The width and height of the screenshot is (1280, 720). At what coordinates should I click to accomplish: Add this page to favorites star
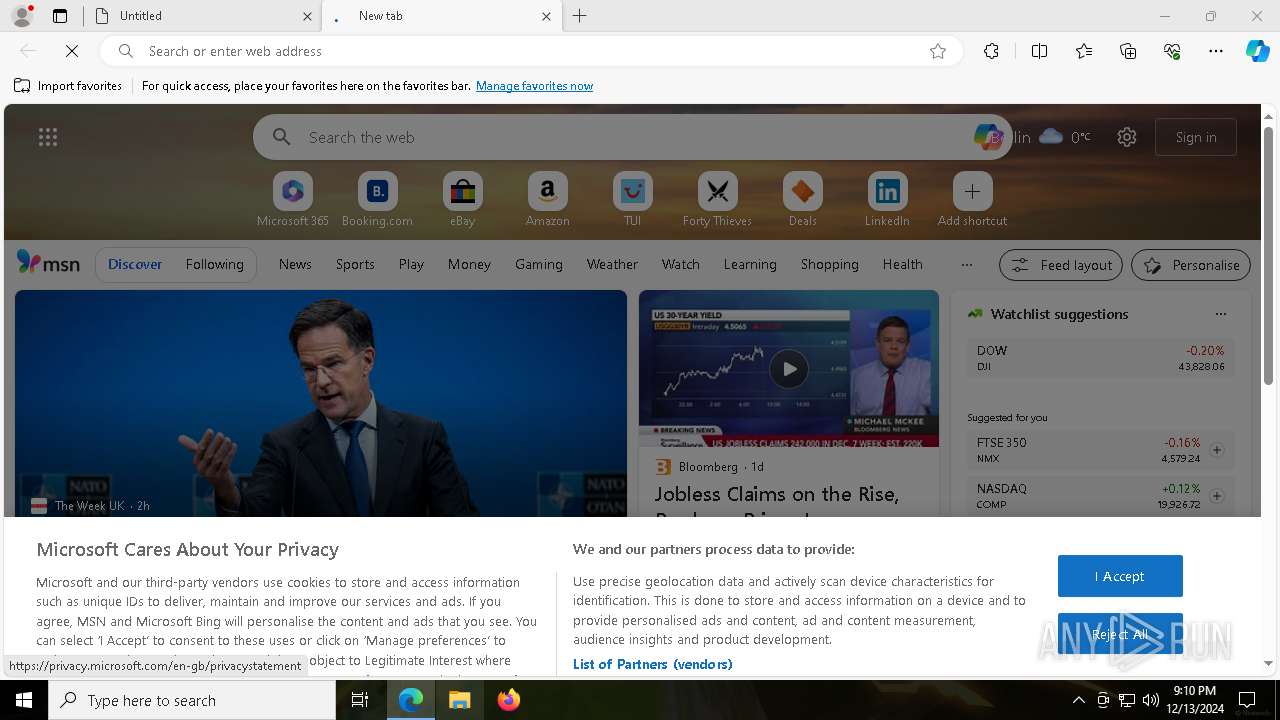click(x=938, y=51)
